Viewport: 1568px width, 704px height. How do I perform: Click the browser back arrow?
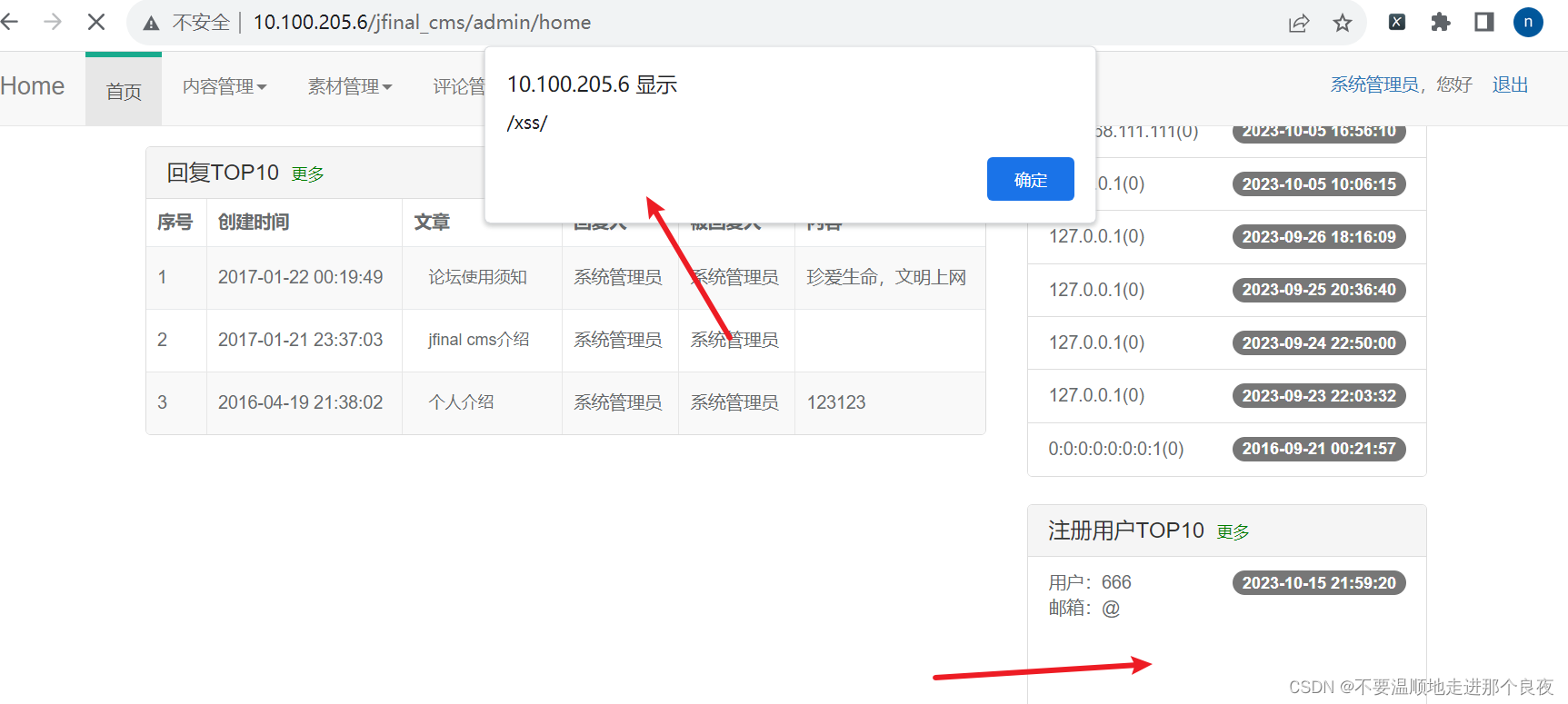pyautogui.click(x=9, y=22)
